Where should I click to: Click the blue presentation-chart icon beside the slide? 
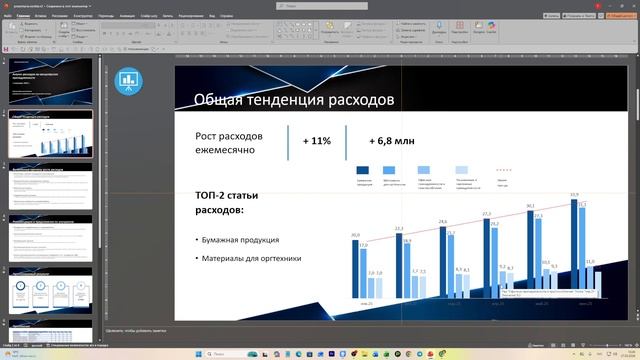[x=129, y=81]
